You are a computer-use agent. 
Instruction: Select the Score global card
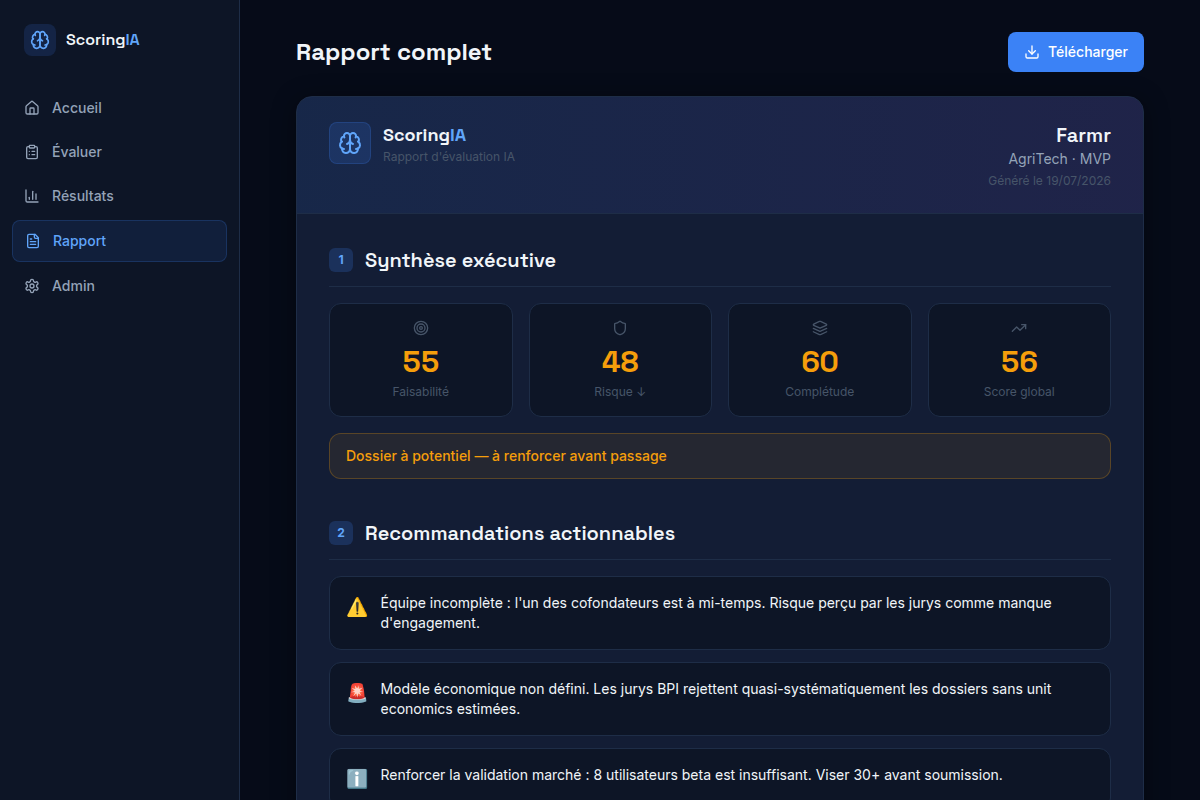1019,360
